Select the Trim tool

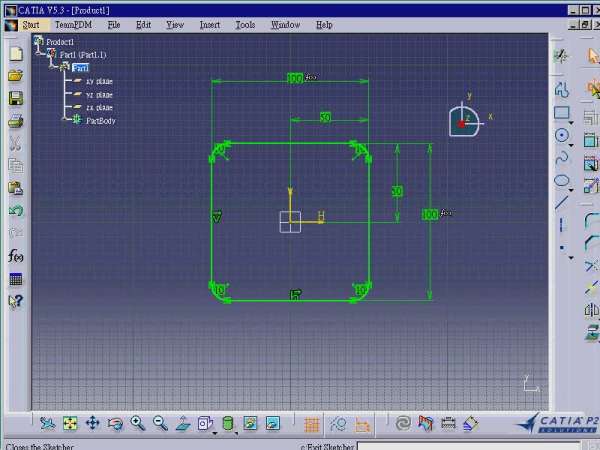point(592,266)
